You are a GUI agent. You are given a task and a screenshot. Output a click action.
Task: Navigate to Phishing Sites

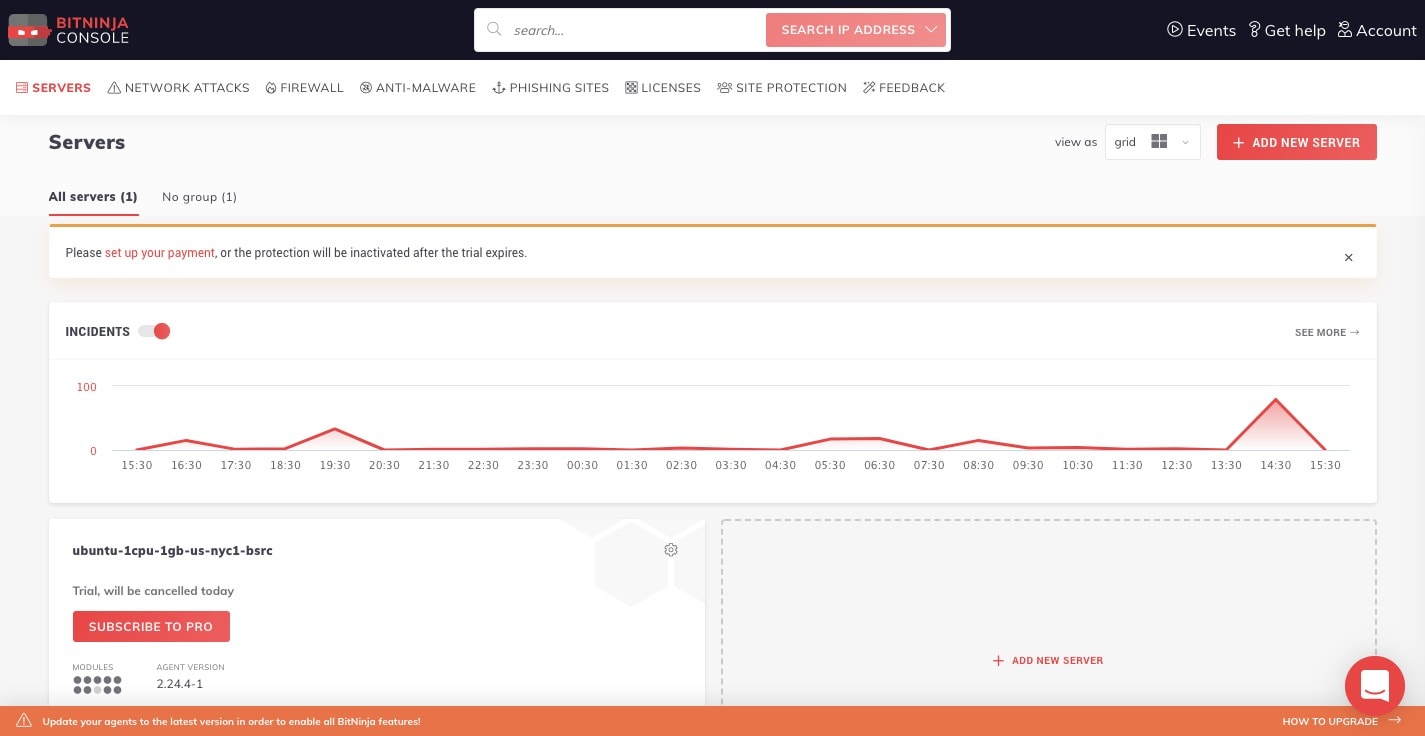click(550, 88)
